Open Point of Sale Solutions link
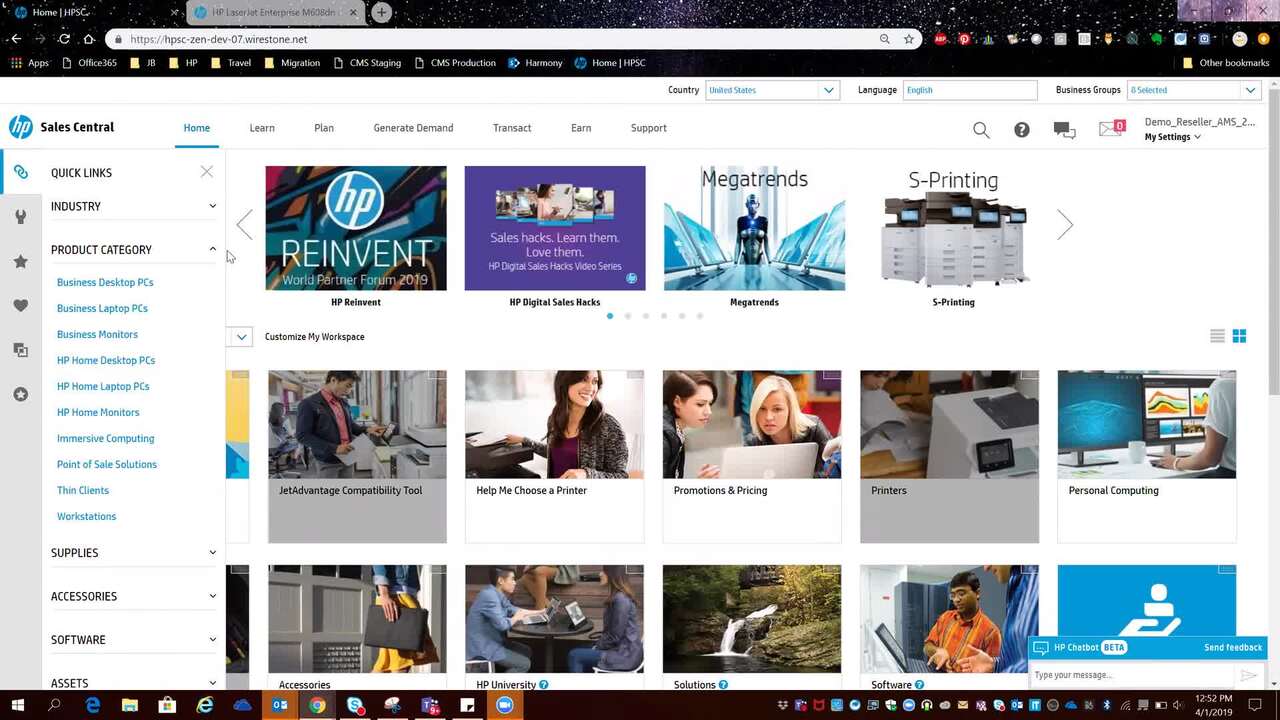Image resolution: width=1280 pixels, height=720 pixels. click(107, 465)
